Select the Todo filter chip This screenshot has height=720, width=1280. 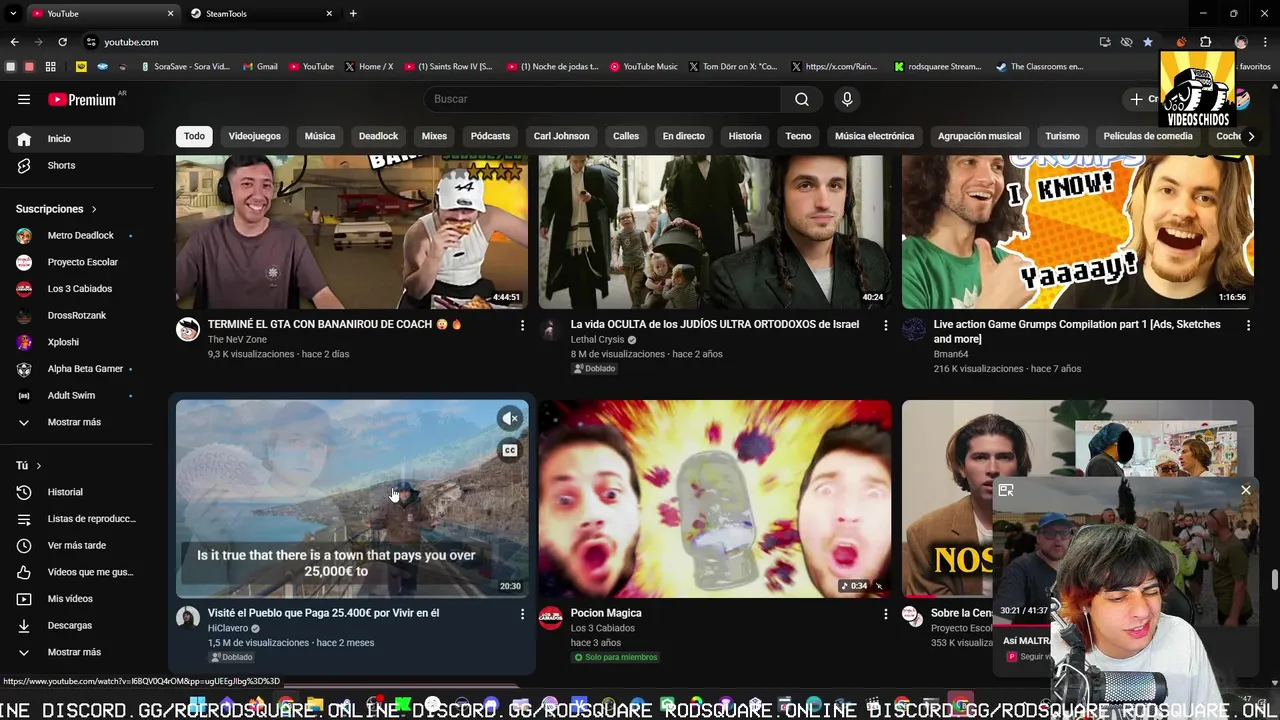click(x=194, y=136)
